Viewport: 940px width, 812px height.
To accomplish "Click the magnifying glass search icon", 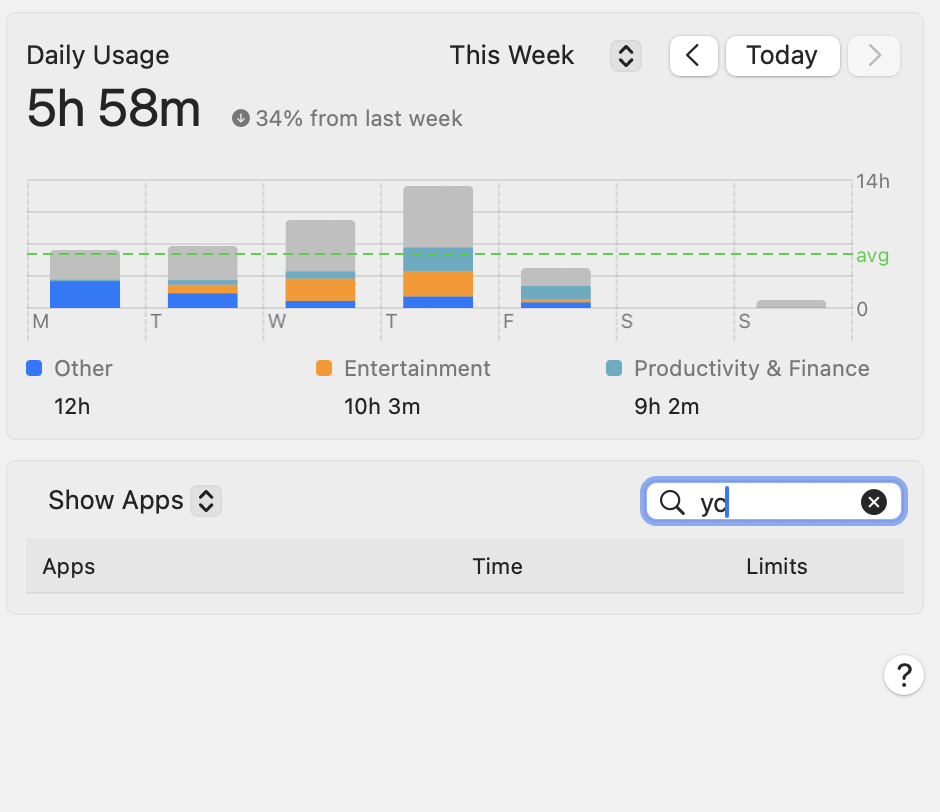I will 673,502.
